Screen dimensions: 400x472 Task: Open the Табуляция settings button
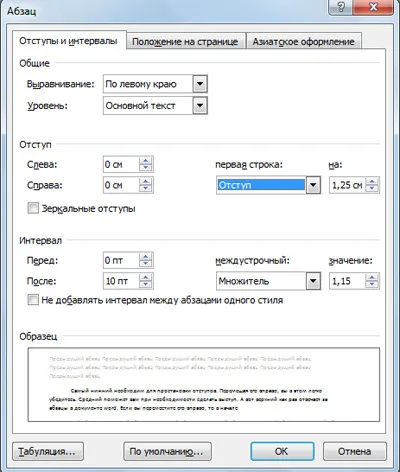click(48, 451)
